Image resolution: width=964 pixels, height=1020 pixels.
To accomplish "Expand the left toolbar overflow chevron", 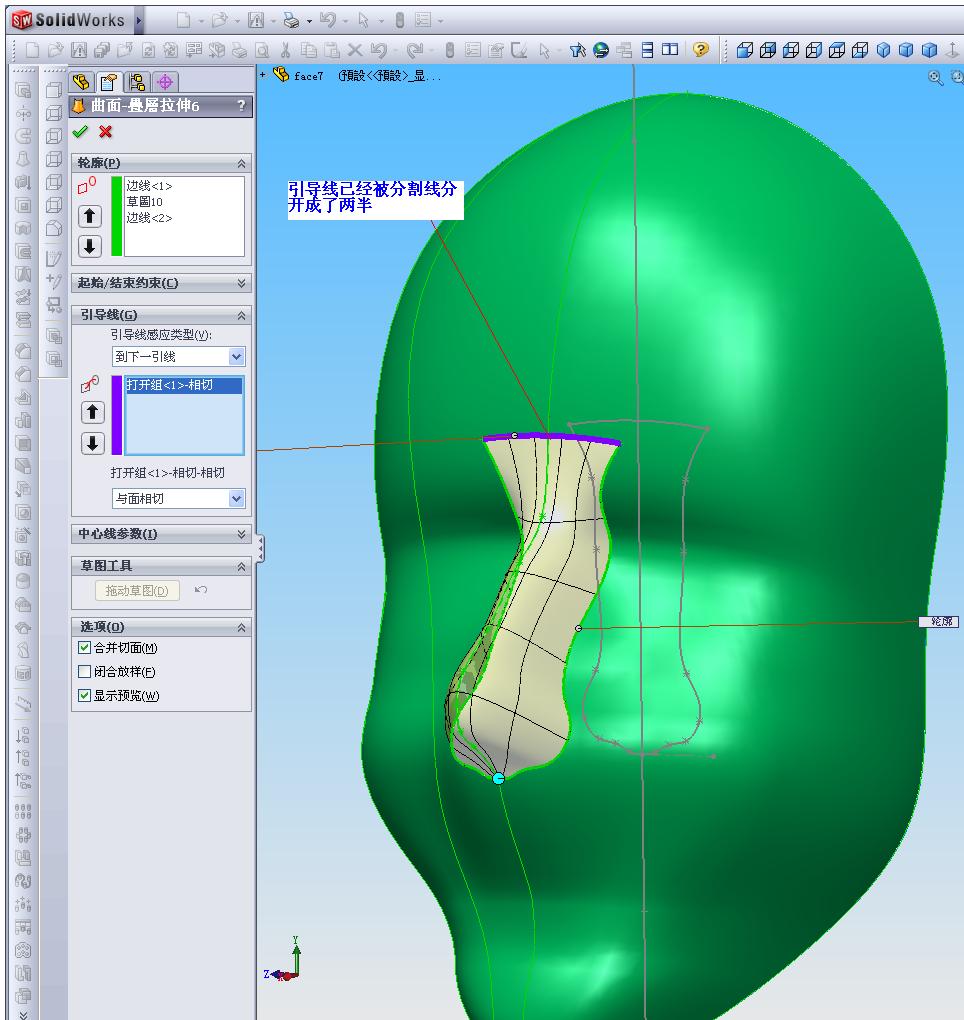I will click(24, 1015).
